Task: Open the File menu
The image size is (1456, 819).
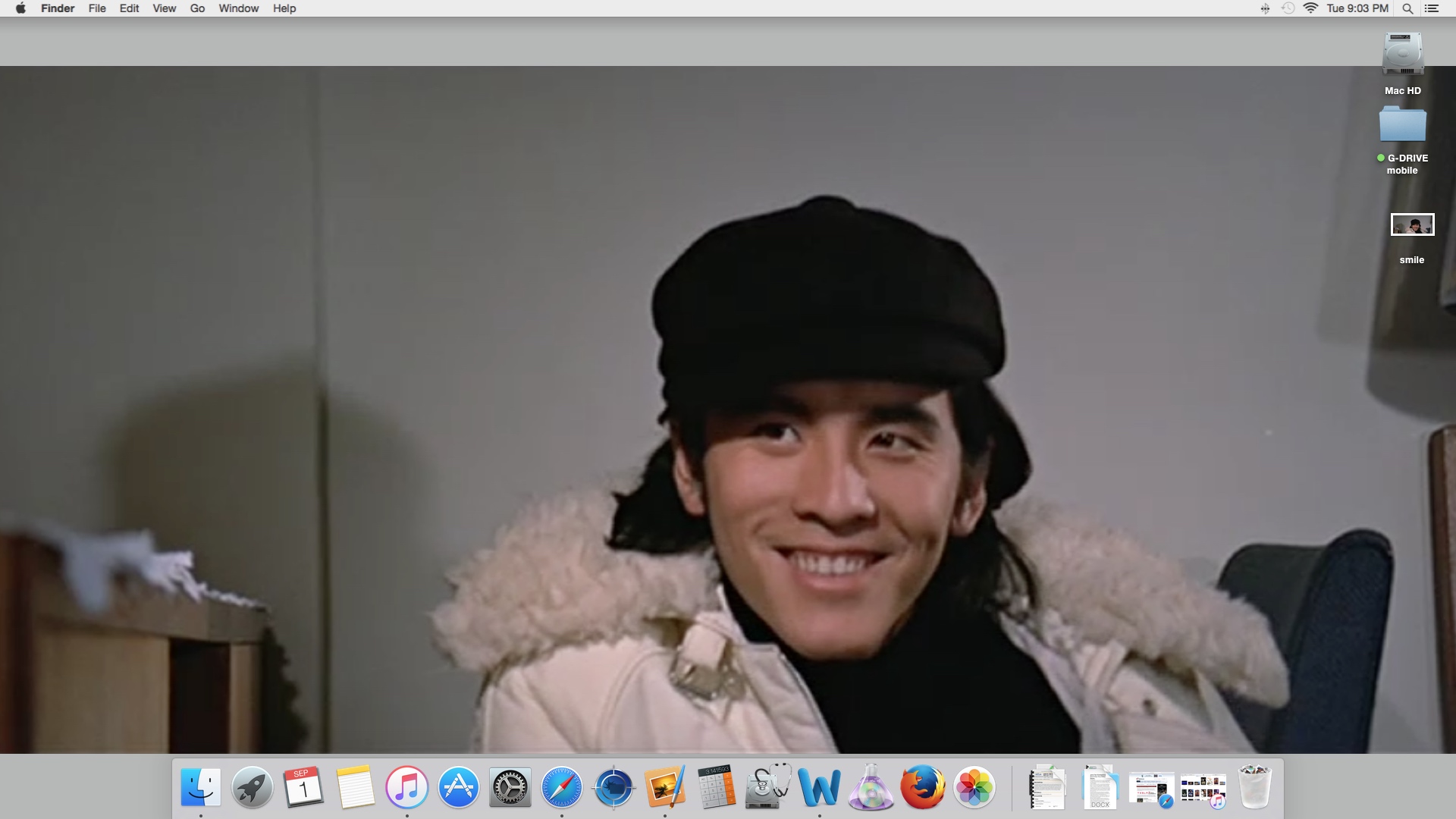Action: 97,8
